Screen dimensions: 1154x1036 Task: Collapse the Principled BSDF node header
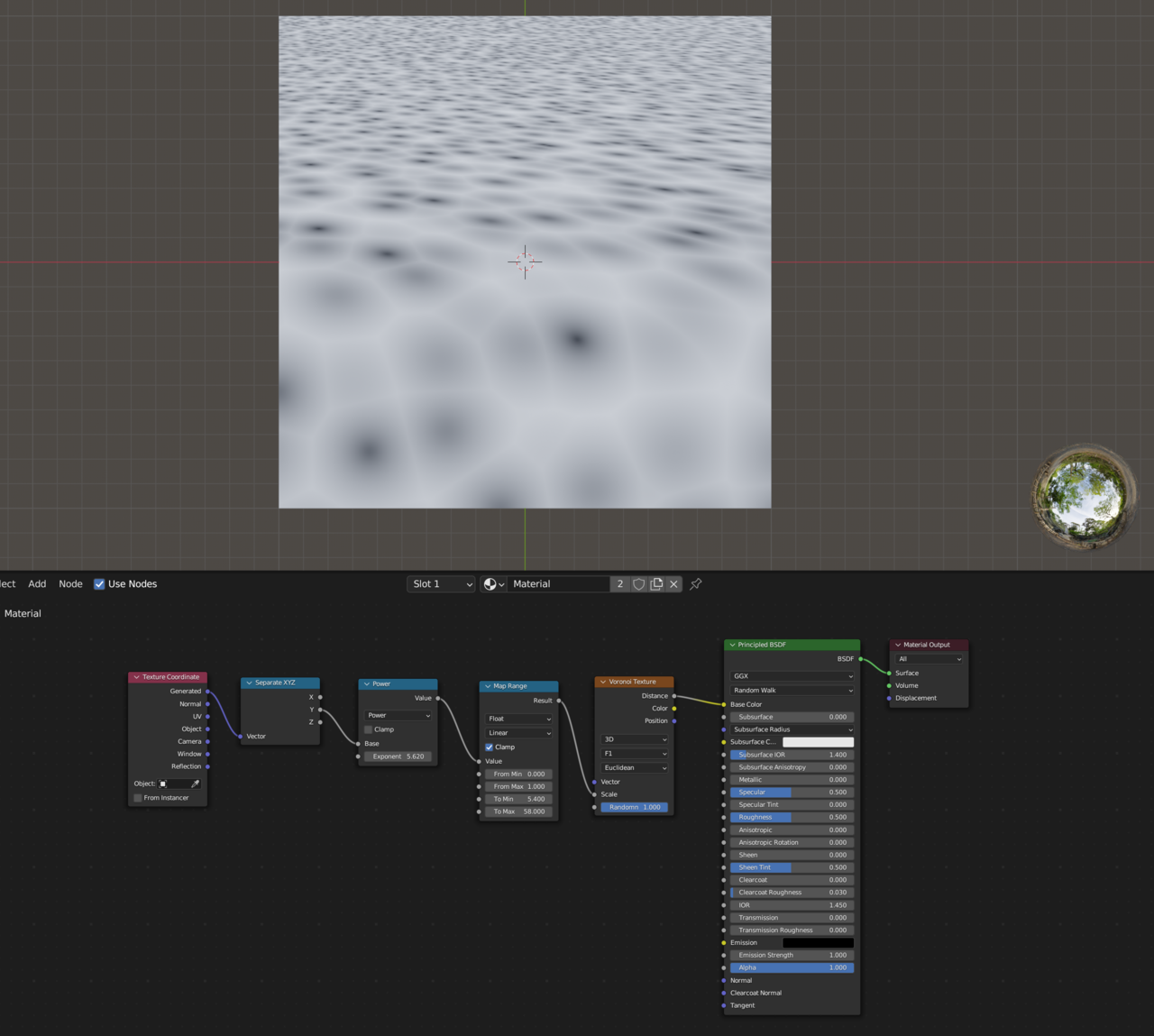tap(732, 645)
